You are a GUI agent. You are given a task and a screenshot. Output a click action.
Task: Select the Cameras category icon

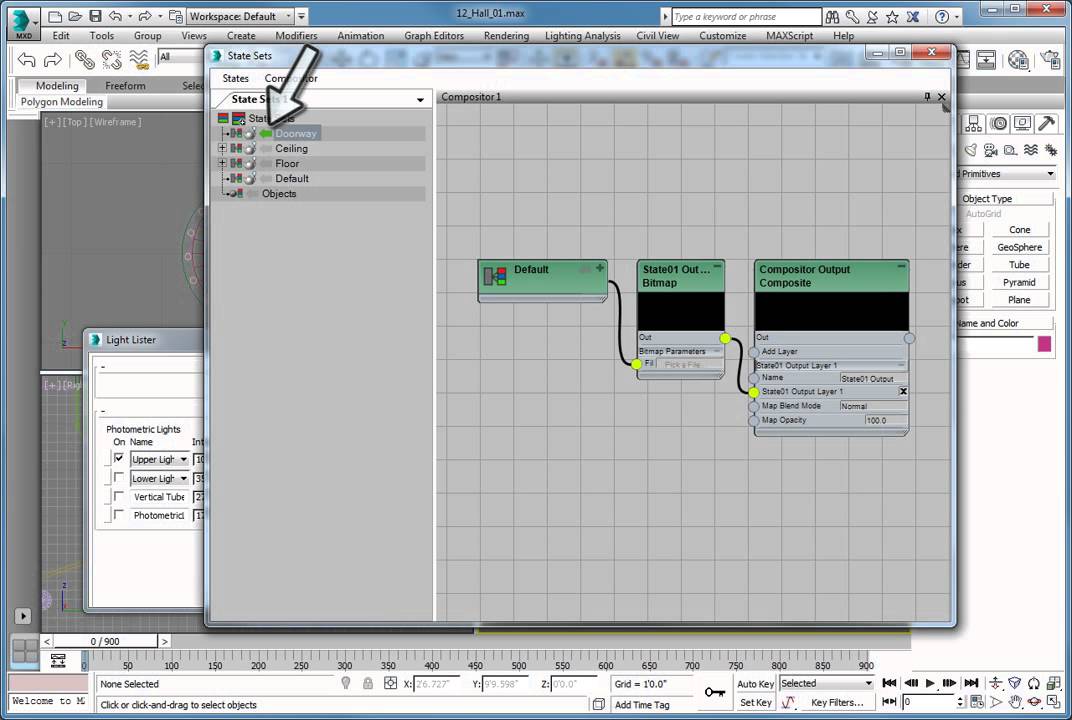(x=991, y=150)
